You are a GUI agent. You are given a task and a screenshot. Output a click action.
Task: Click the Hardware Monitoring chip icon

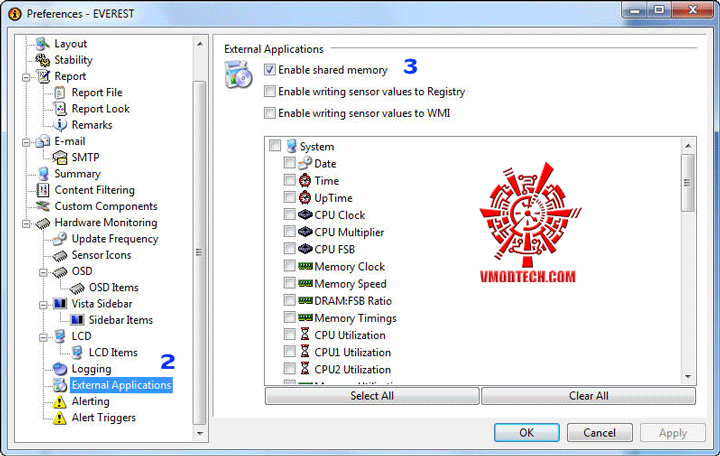43,223
